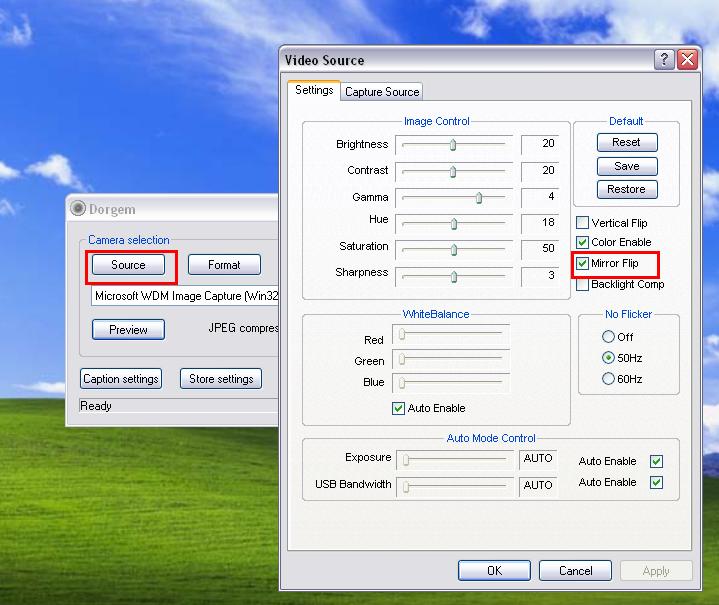Viewport: 719px width, 605px height.
Task: Click the Brightness slider handle
Action: point(453,145)
